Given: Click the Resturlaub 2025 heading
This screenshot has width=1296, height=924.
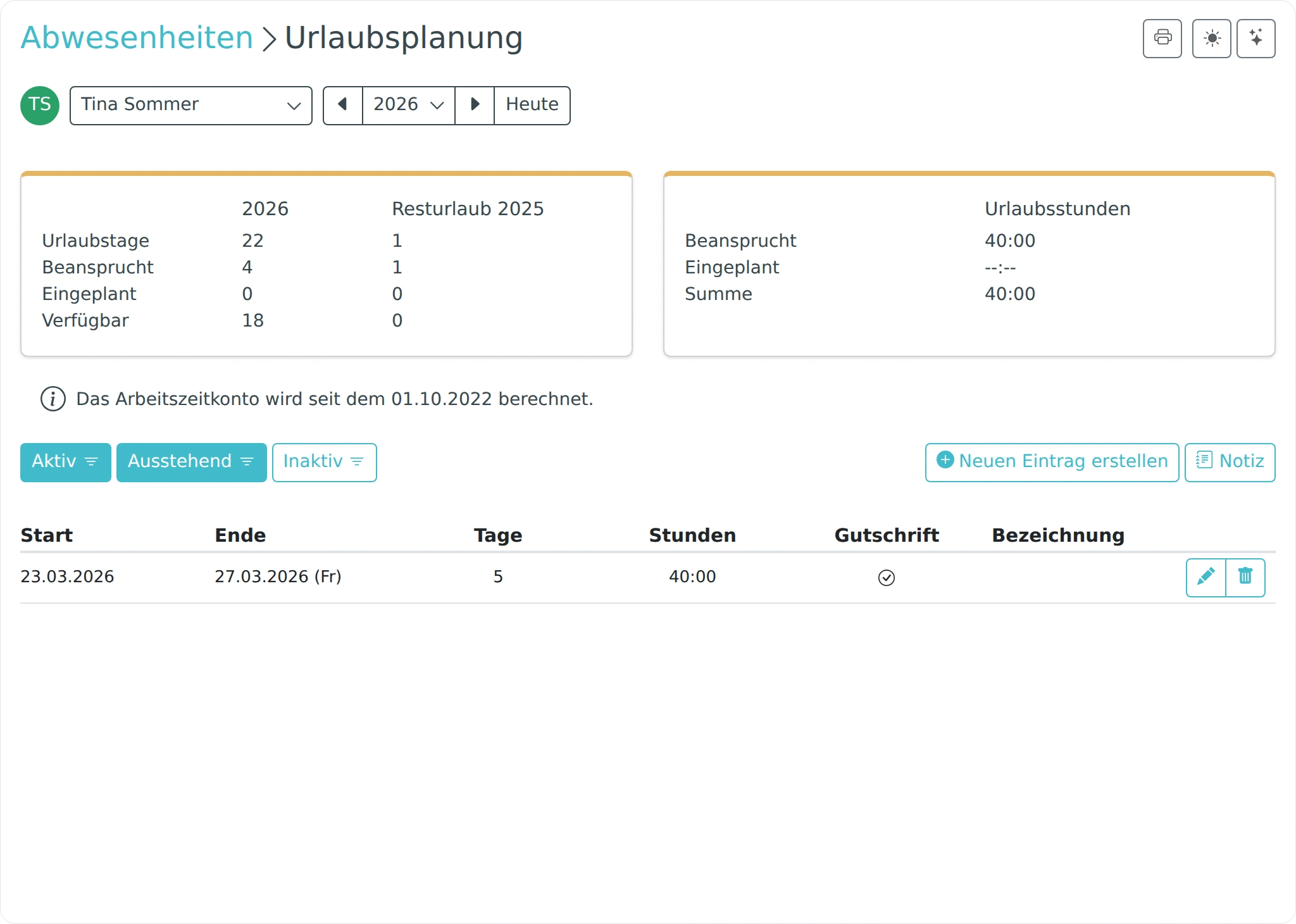Looking at the screenshot, I should tap(468, 209).
